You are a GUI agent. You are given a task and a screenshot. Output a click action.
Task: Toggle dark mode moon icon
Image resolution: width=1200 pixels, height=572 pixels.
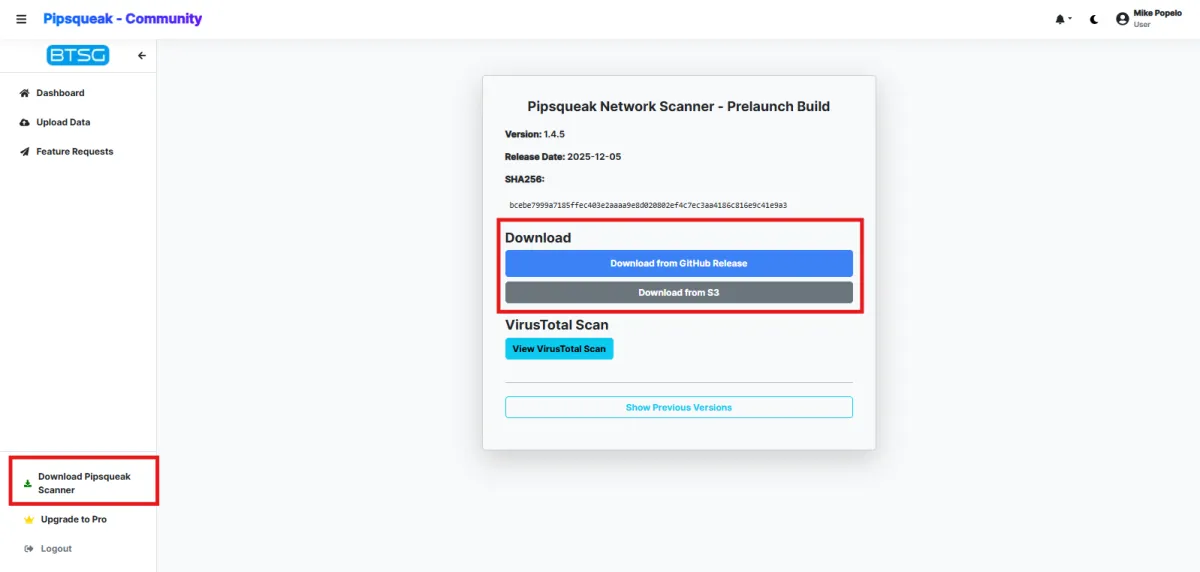tap(1094, 19)
